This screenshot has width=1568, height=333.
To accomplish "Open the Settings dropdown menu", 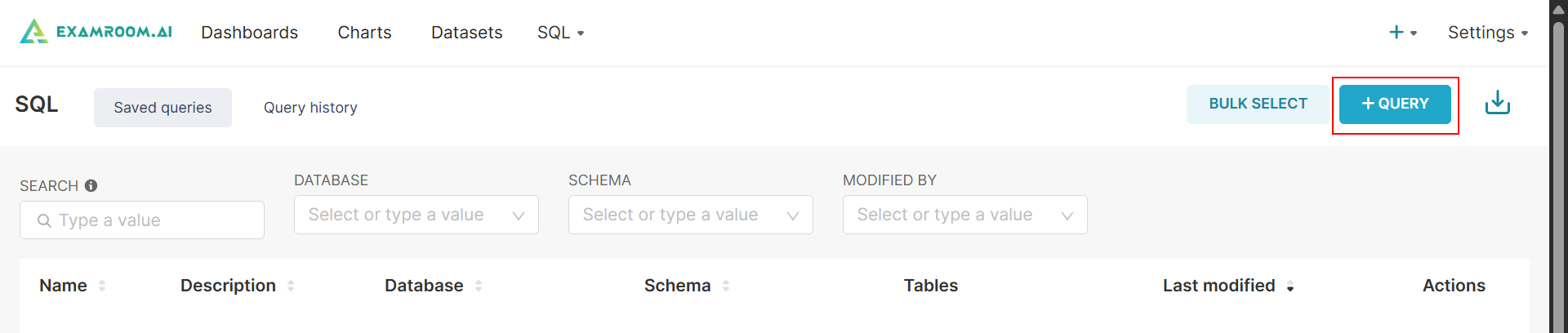I will [1487, 33].
